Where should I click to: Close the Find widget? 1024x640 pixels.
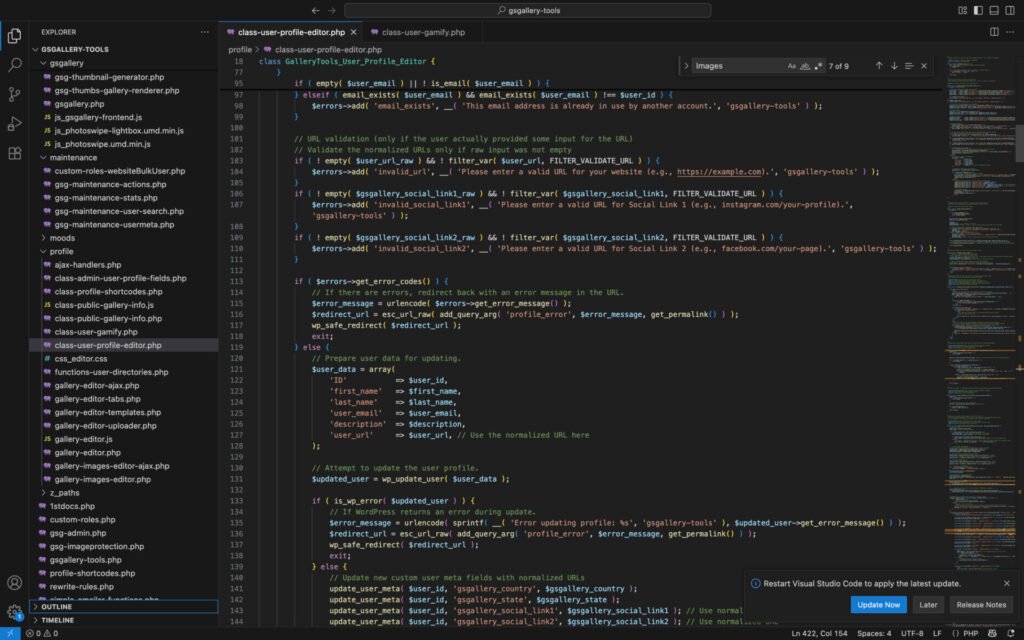pos(922,65)
